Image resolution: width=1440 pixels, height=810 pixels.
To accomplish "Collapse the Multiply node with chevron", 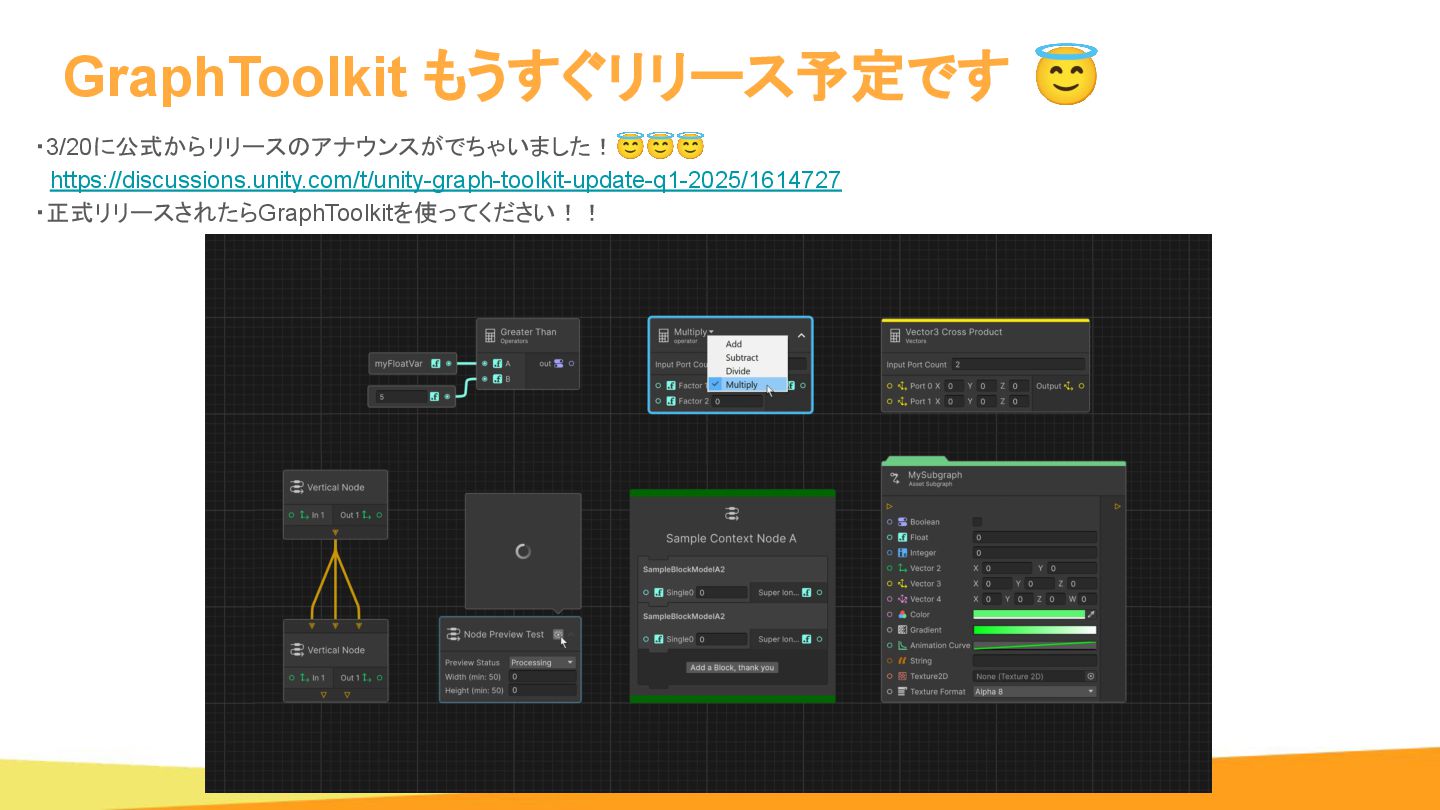I will coord(801,336).
